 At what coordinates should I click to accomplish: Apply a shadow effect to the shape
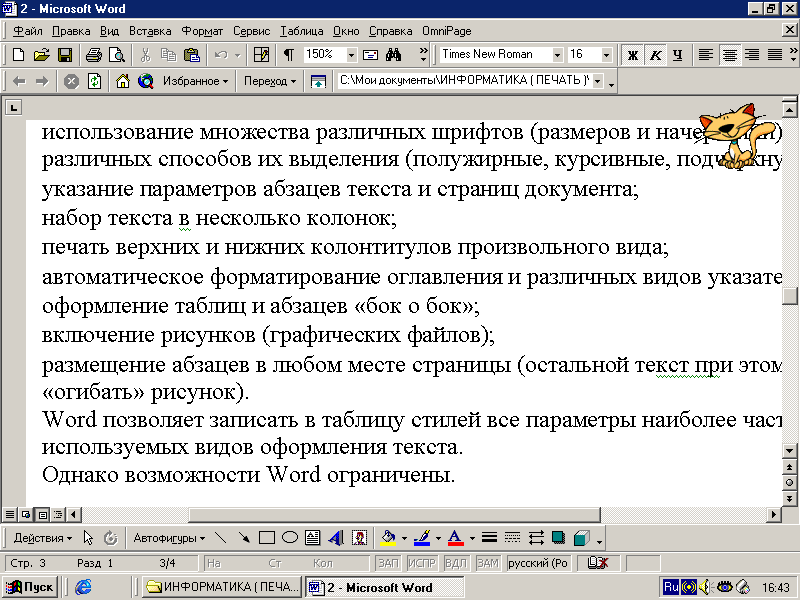tap(559, 538)
